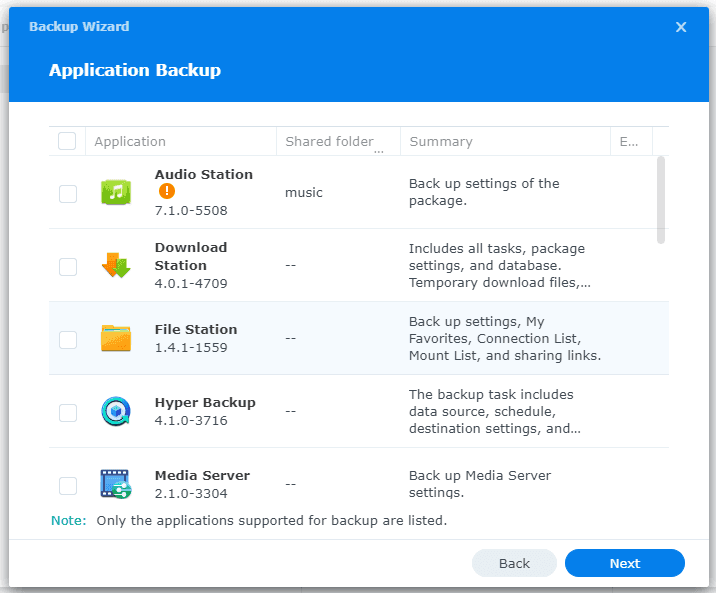Select the Hyper Backup checkbox
Viewport: 716px width, 593px height.
point(68,412)
